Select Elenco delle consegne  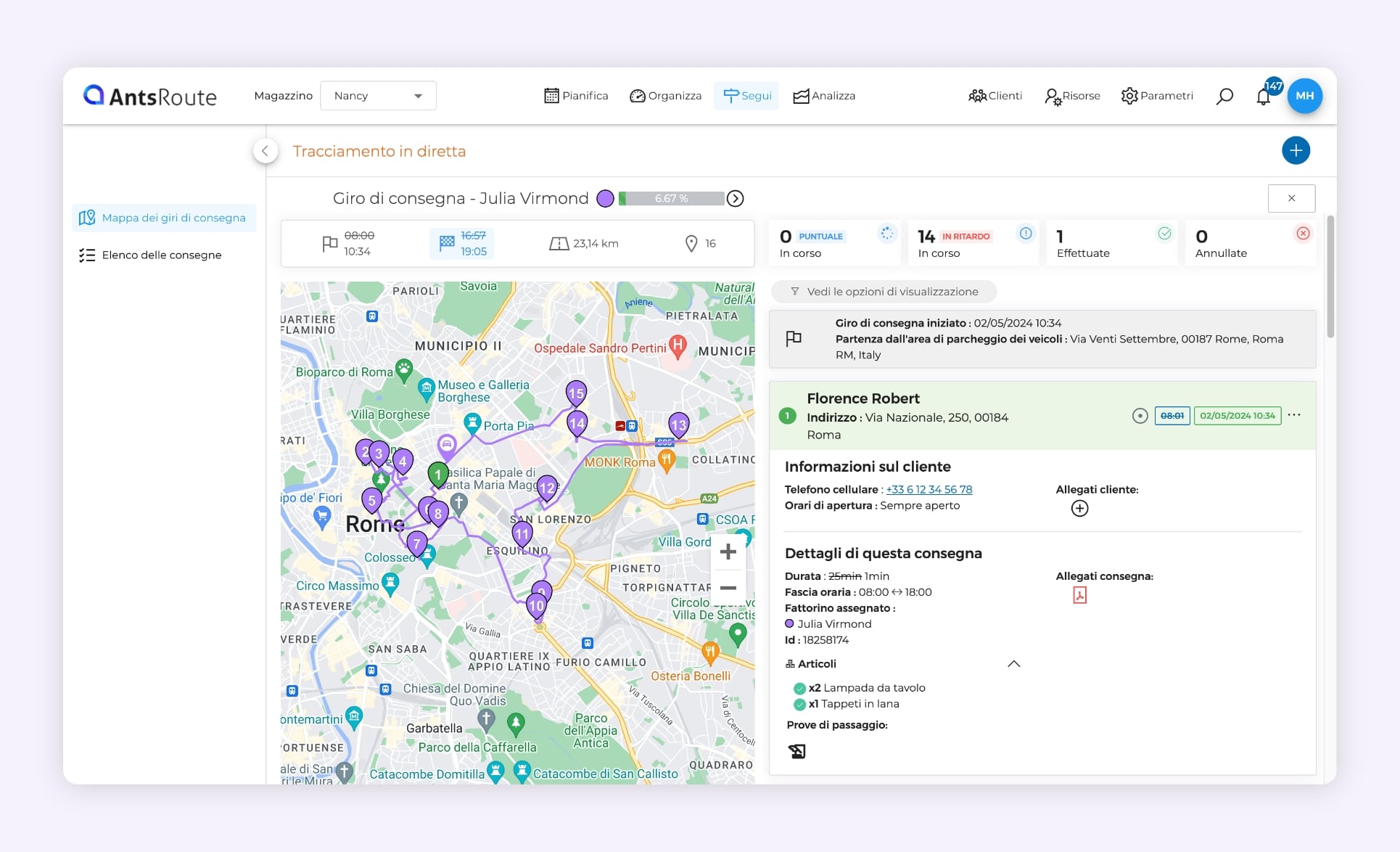click(x=150, y=255)
